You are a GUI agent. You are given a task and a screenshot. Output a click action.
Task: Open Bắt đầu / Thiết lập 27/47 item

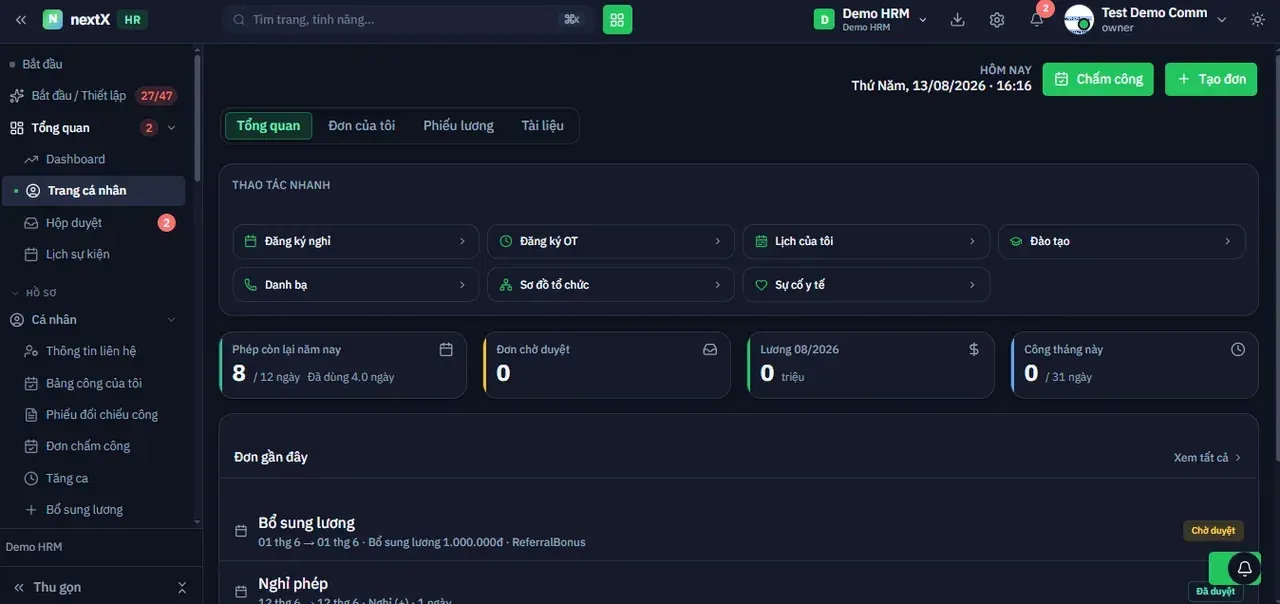[x=95, y=96]
